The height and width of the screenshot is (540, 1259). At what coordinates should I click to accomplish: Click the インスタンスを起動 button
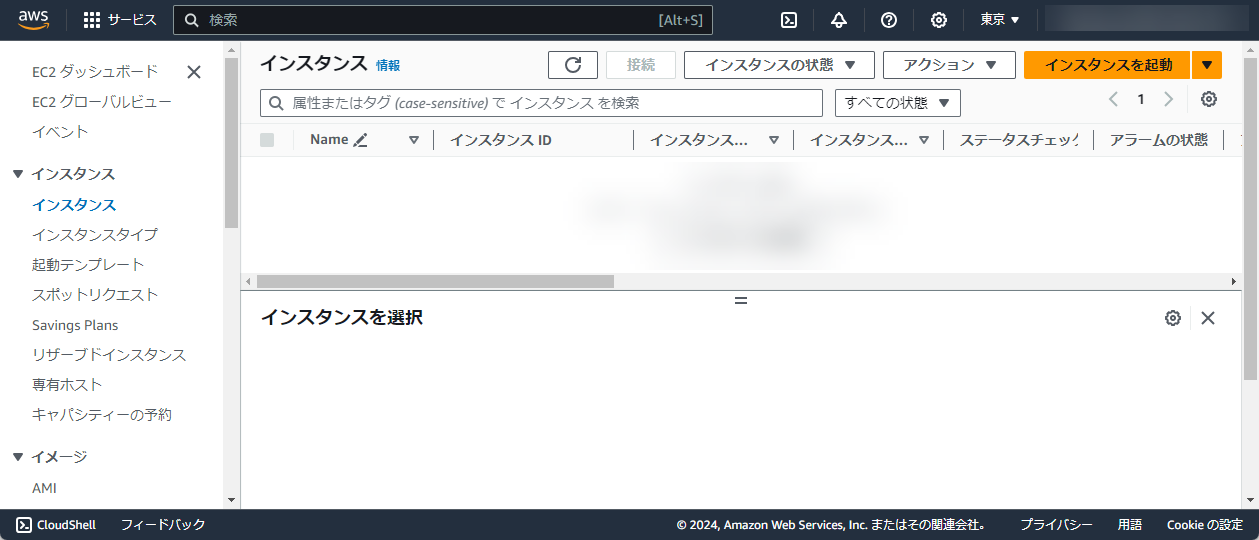pos(1107,65)
